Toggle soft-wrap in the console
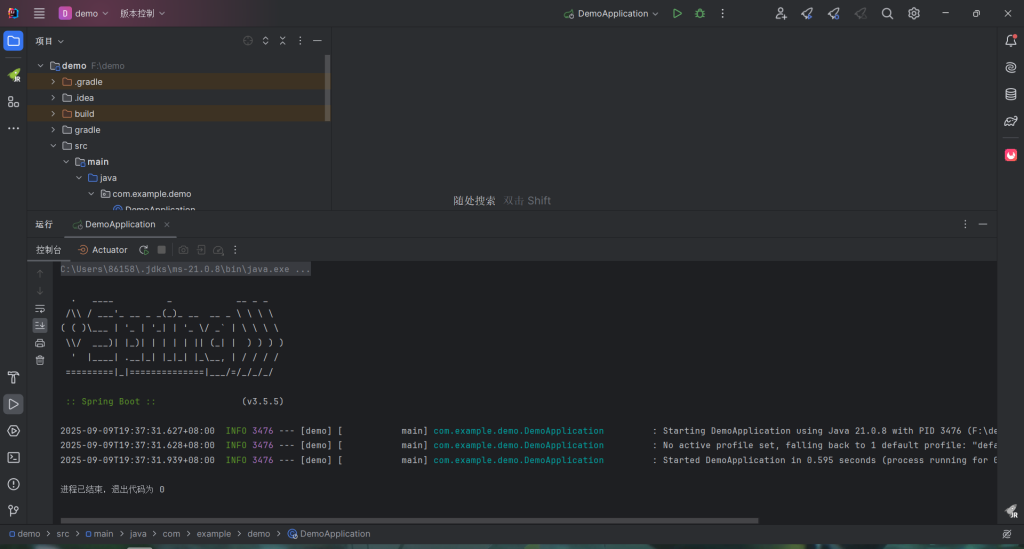 [x=40, y=308]
